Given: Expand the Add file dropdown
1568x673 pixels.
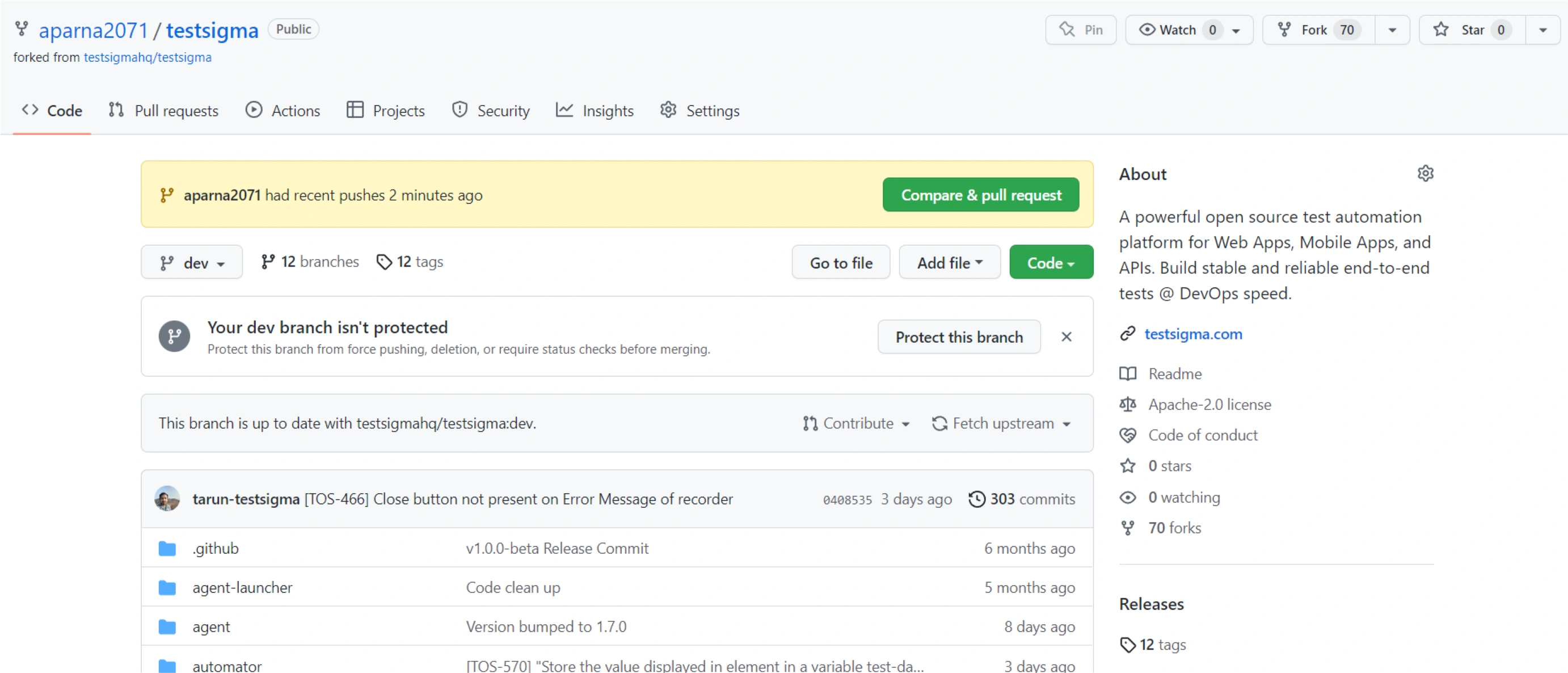Looking at the screenshot, I should (949, 263).
